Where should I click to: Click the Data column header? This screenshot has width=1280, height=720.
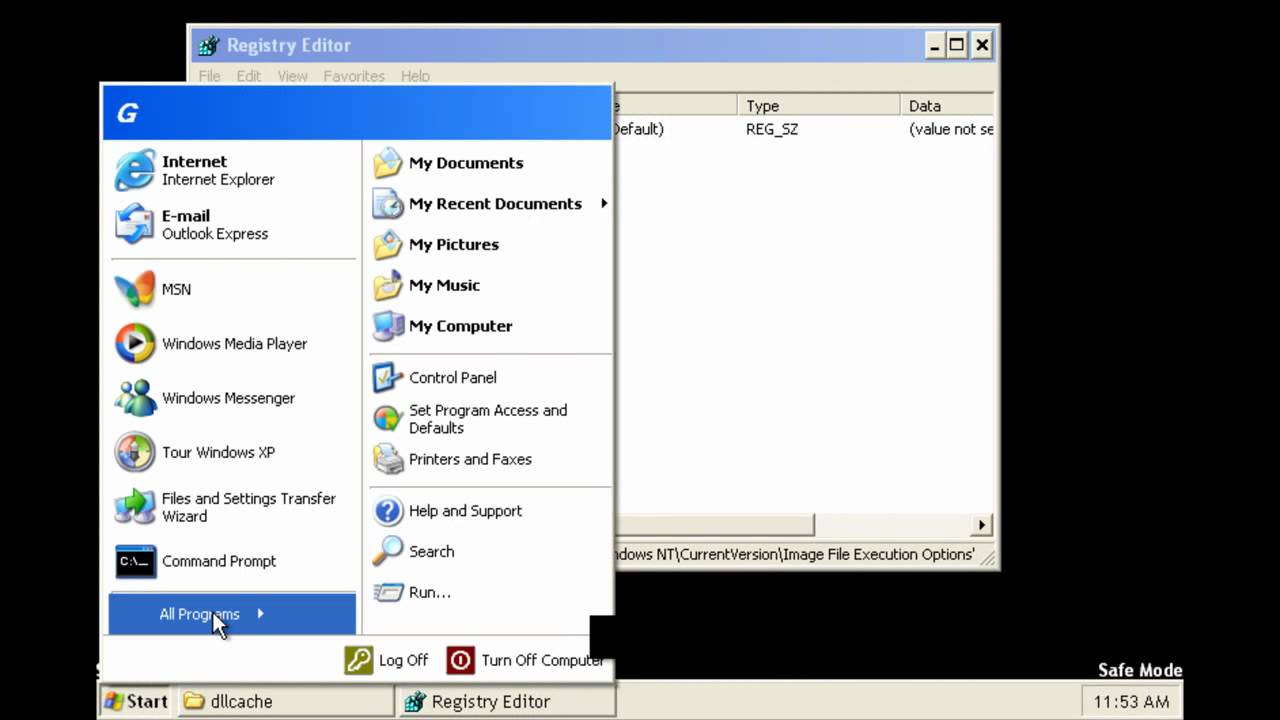point(946,106)
